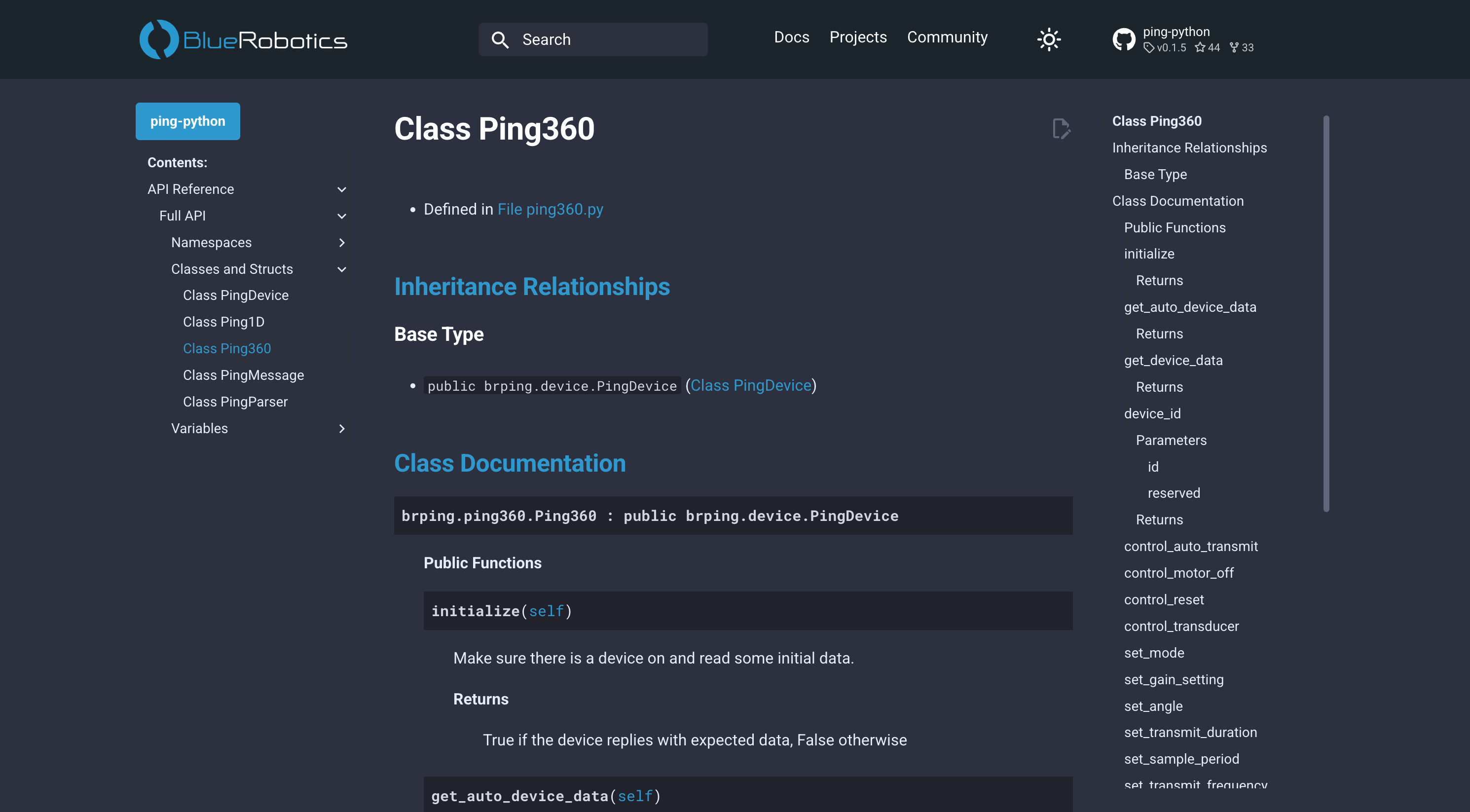Jump to control_transducer in table of contents
The width and height of the screenshot is (1470, 812).
pyautogui.click(x=1181, y=626)
